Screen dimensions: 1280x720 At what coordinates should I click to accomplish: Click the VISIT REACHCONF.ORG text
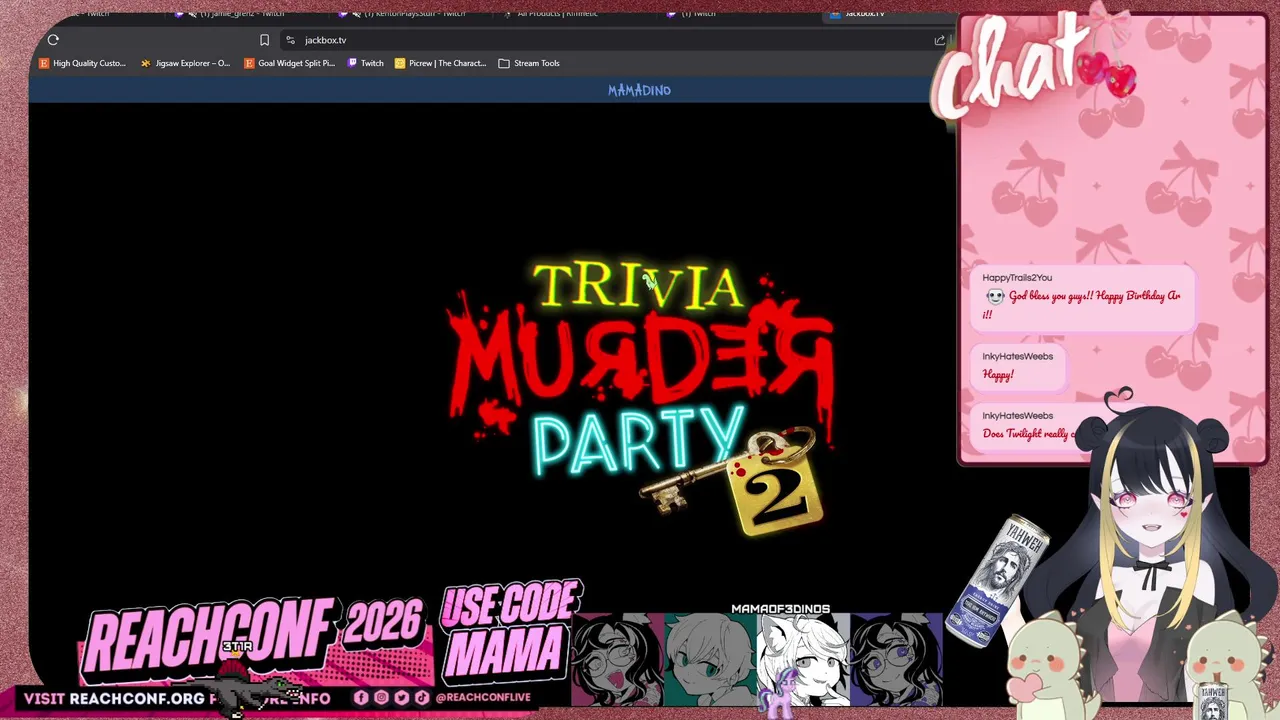point(114,698)
